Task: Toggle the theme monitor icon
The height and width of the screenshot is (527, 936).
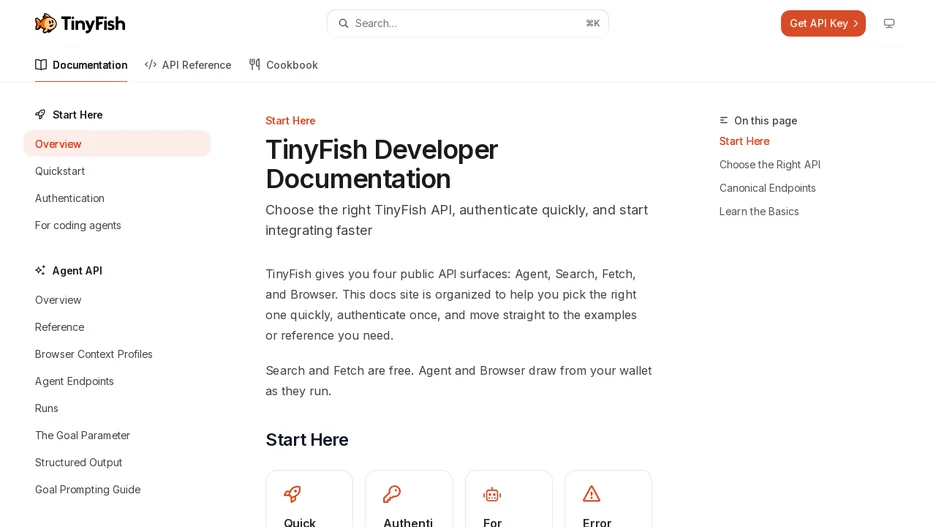Action: pyautogui.click(x=889, y=23)
